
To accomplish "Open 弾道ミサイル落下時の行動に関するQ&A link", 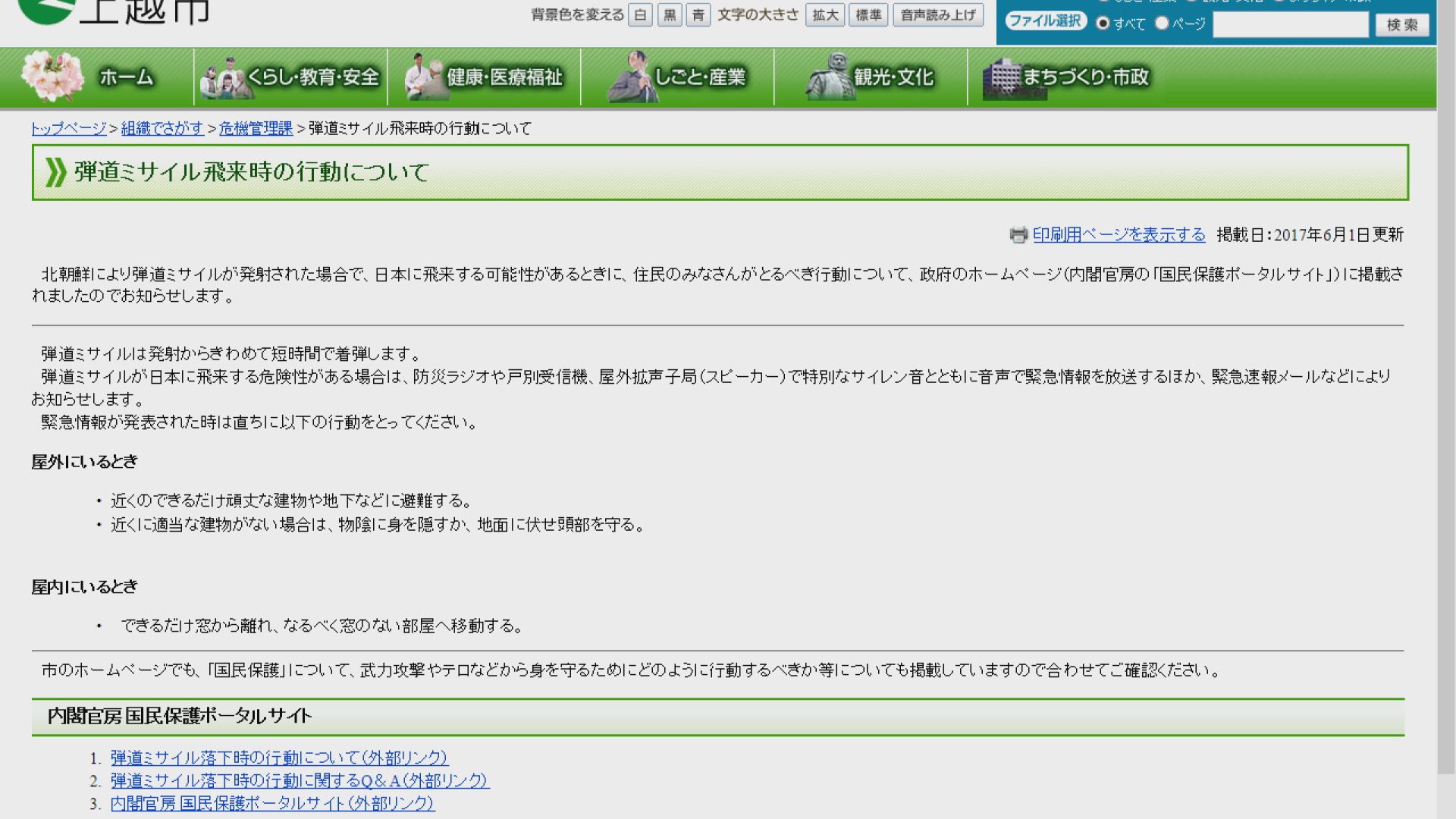I will click(300, 780).
